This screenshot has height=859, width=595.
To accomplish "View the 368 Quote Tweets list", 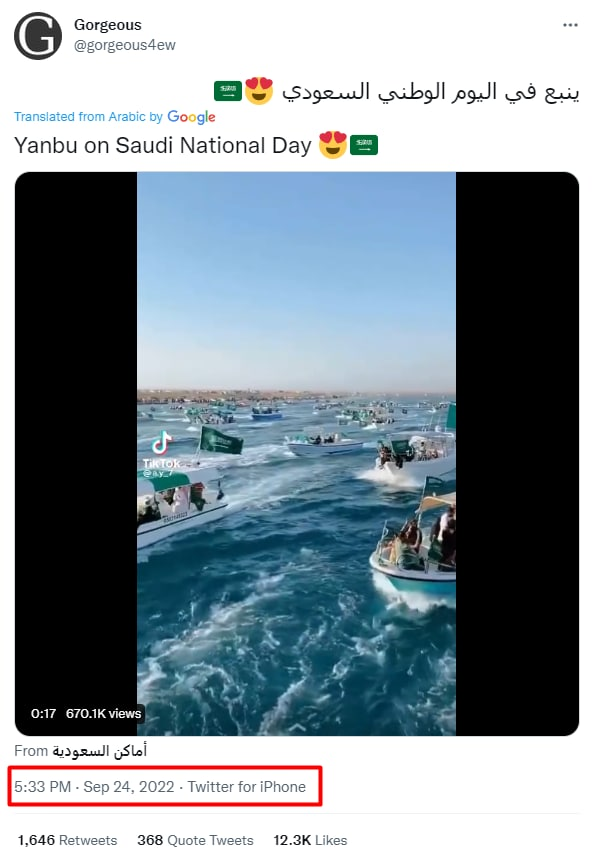I will pyautogui.click(x=195, y=840).
